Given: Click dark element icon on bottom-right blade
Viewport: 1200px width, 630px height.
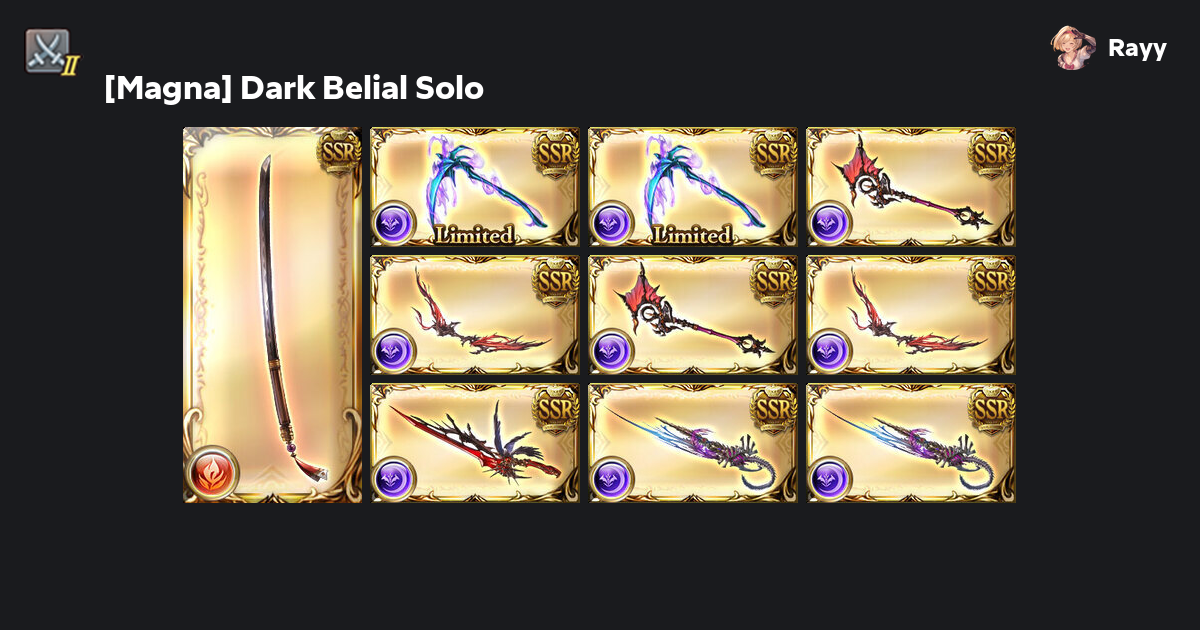Looking at the screenshot, I should point(830,478).
